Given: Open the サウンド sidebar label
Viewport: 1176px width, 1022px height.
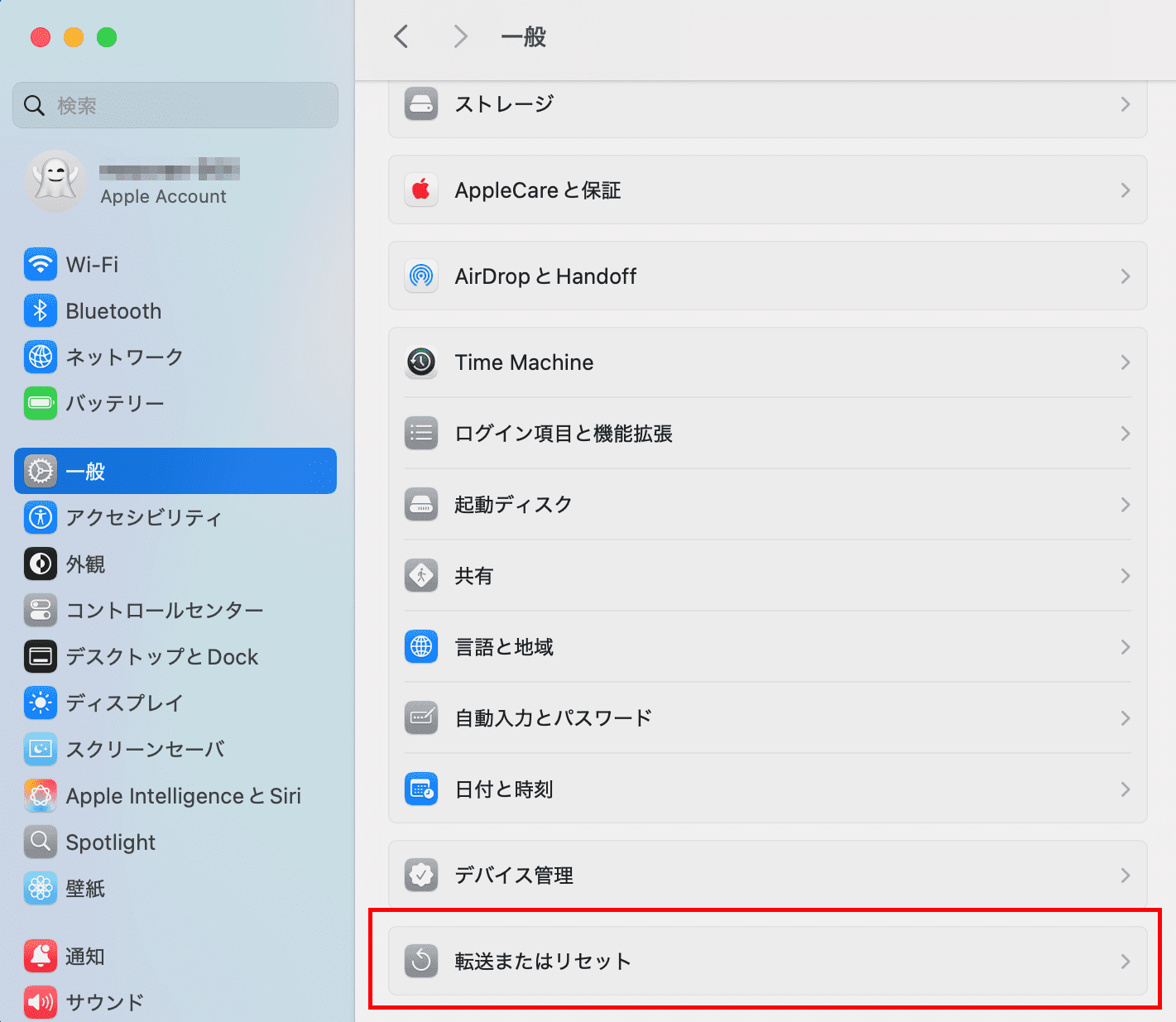Looking at the screenshot, I should tap(104, 1002).
